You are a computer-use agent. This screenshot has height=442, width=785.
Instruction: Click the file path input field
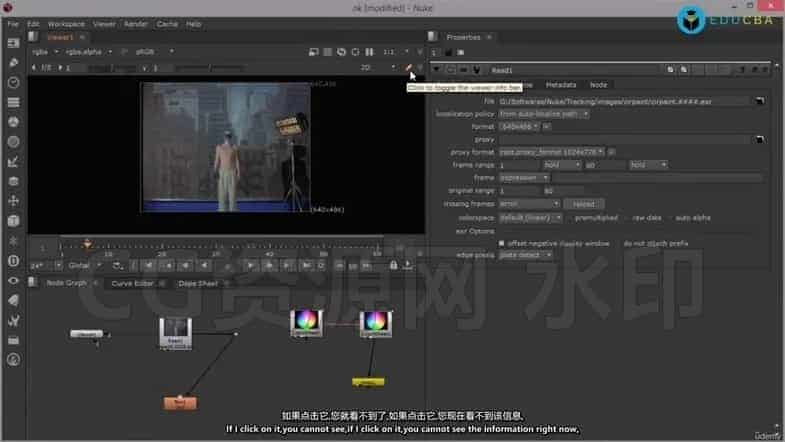tap(624, 101)
